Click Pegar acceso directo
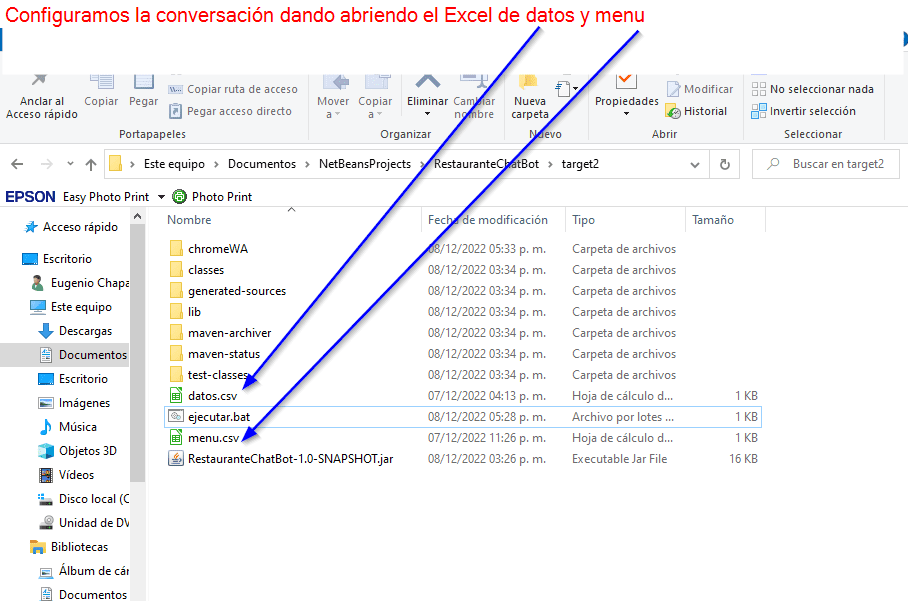Viewport: 908px width, 601px height. click(230, 111)
